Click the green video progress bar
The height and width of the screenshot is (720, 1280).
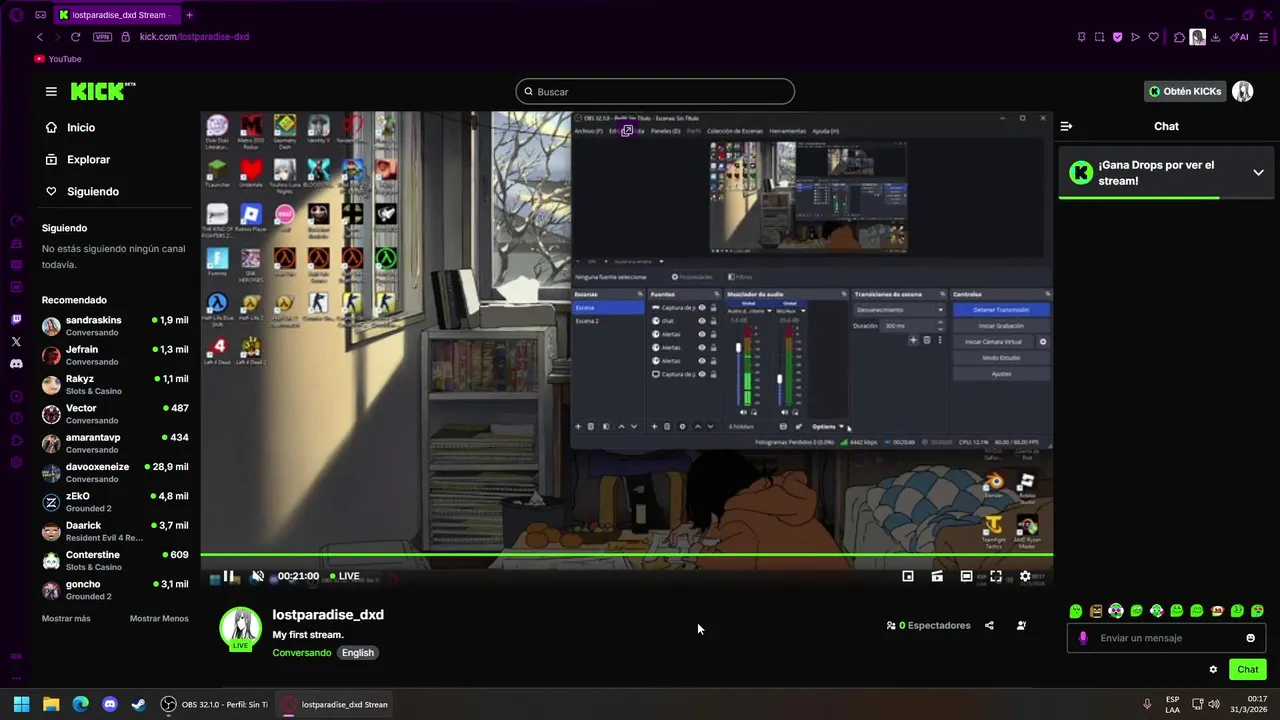[x=626, y=554]
